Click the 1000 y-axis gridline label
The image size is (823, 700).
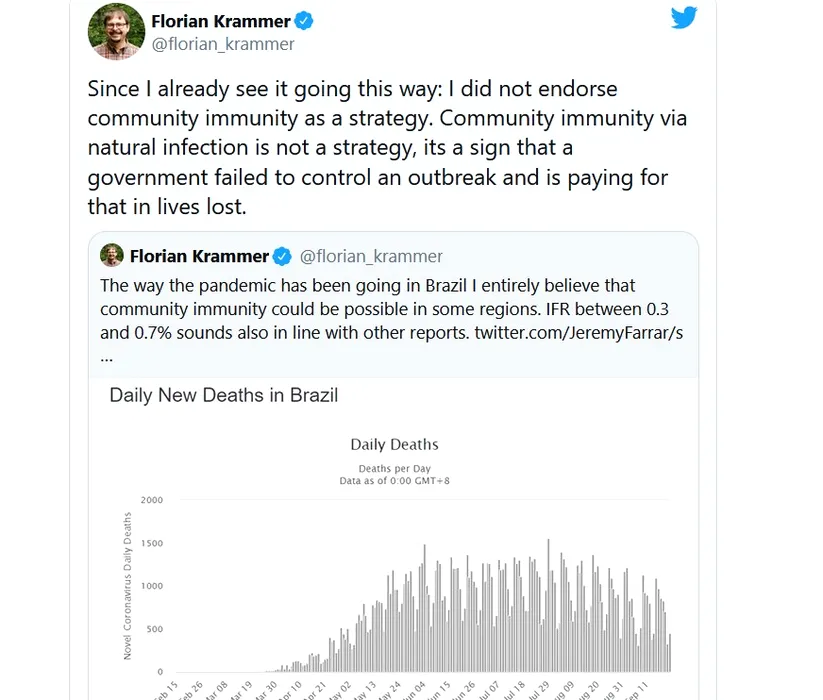pyautogui.click(x=151, y=586)
